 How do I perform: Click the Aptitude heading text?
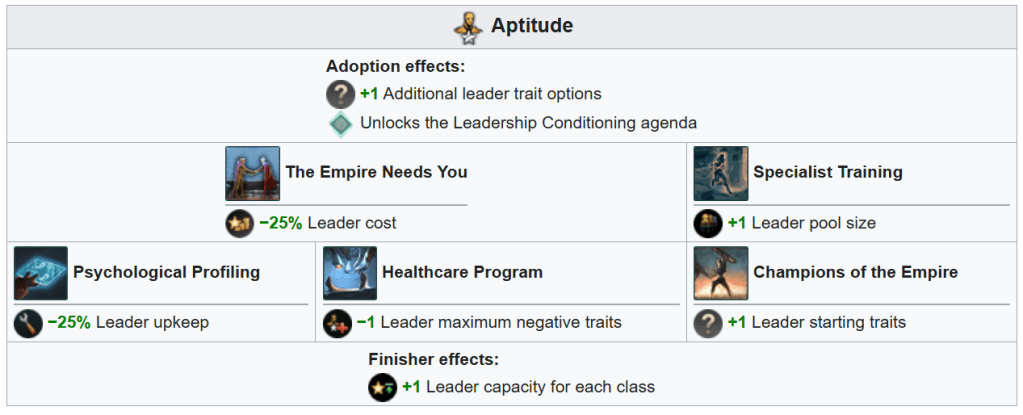[532, 26]
